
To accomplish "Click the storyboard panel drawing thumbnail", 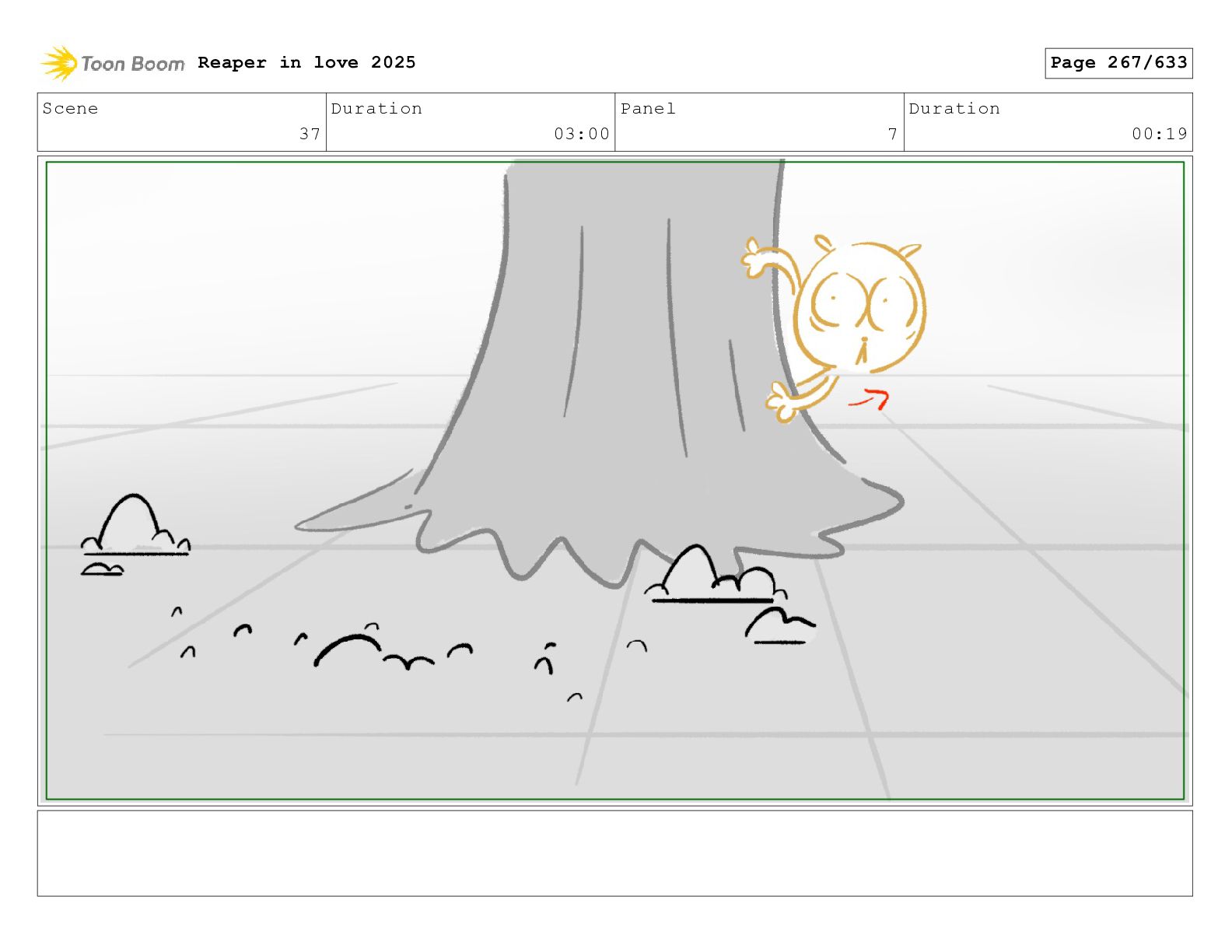I will pyautogui.click(x=615, y=481).
